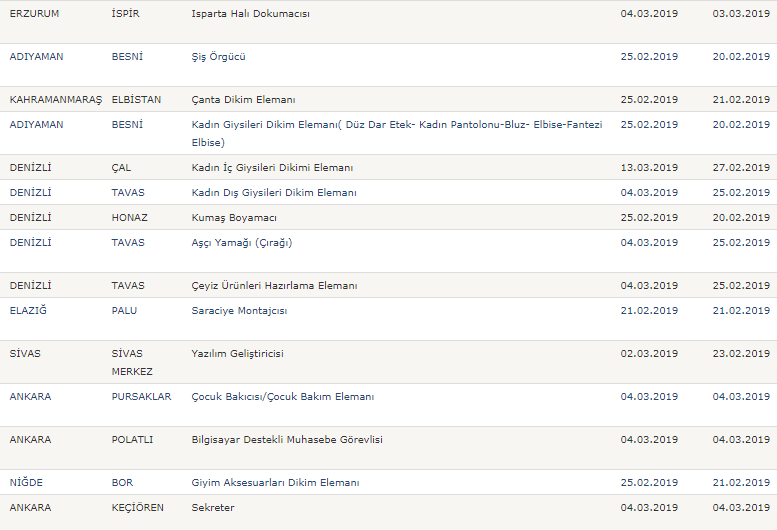Click the Yazılım Geliştiricisi course
Screen dimensions: 777x530
(x=238, y=354)
